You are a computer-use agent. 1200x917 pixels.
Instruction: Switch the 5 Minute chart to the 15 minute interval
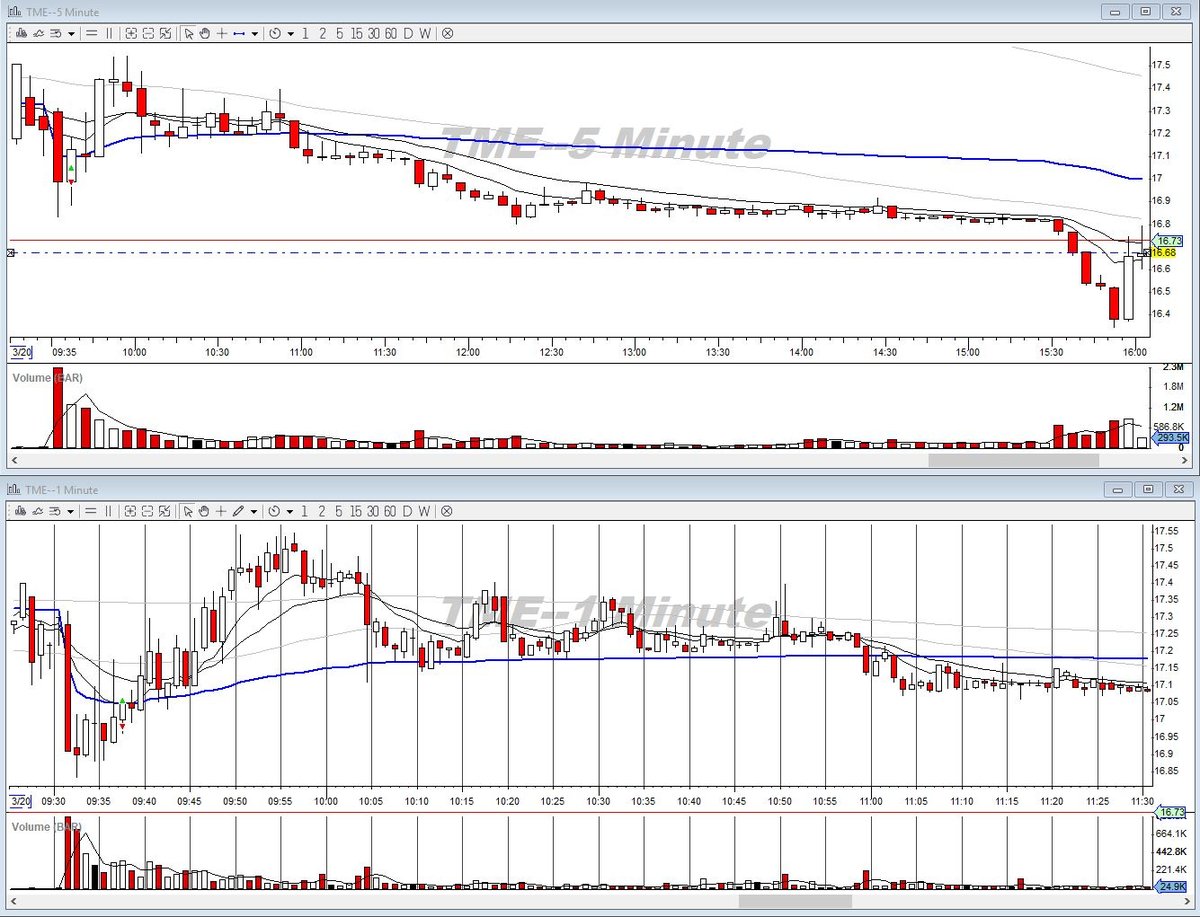pos(356,33)
